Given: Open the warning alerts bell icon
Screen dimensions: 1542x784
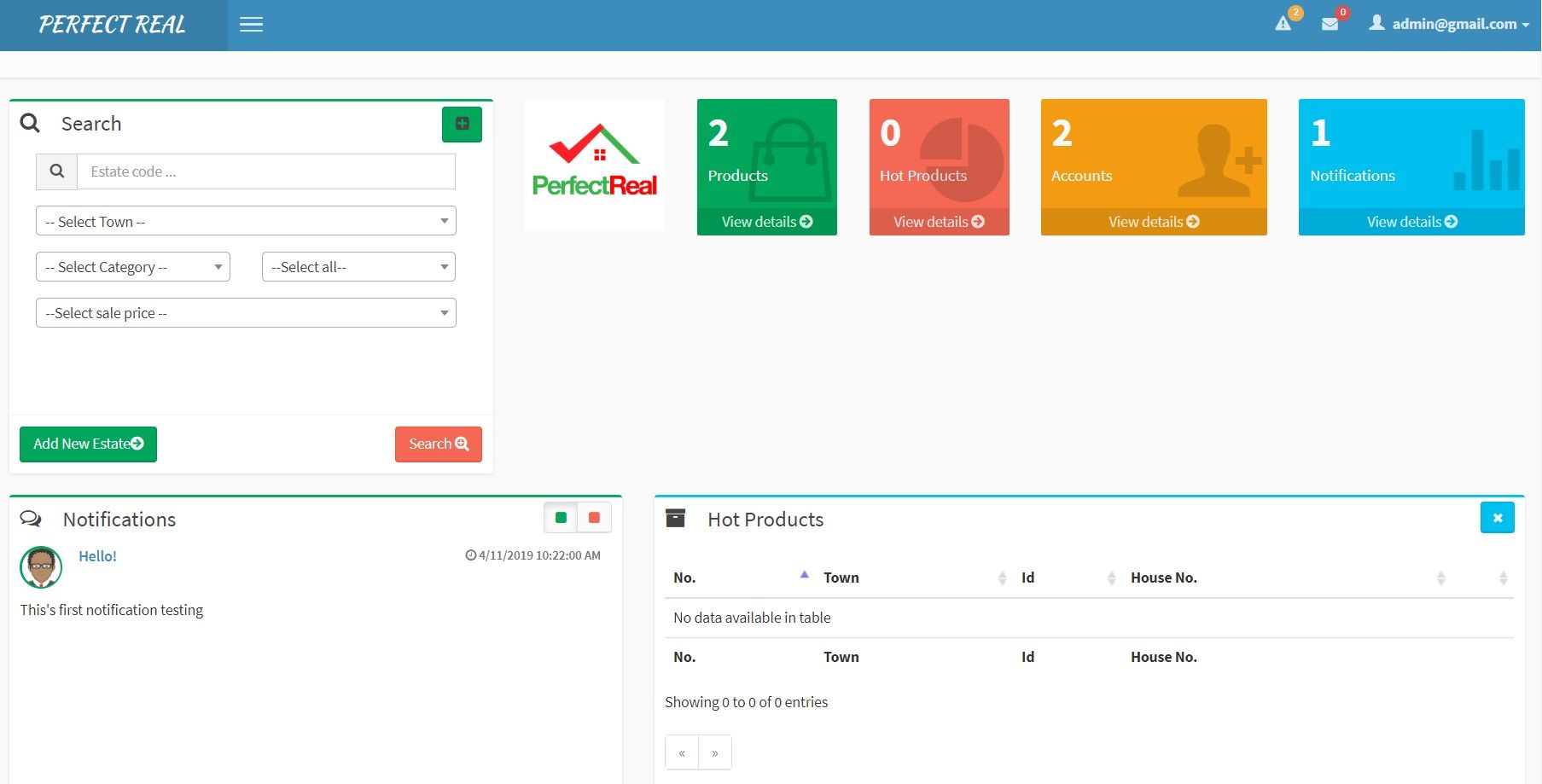Looking at the screenshot, I should [x=1283, y=24].
